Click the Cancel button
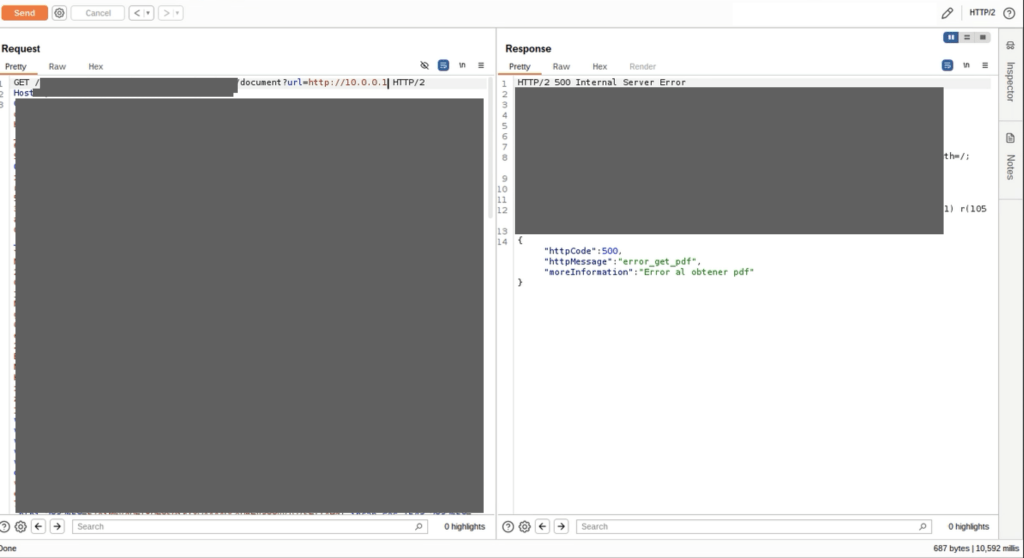This screenshot has width=1024, height=558. 98,13
